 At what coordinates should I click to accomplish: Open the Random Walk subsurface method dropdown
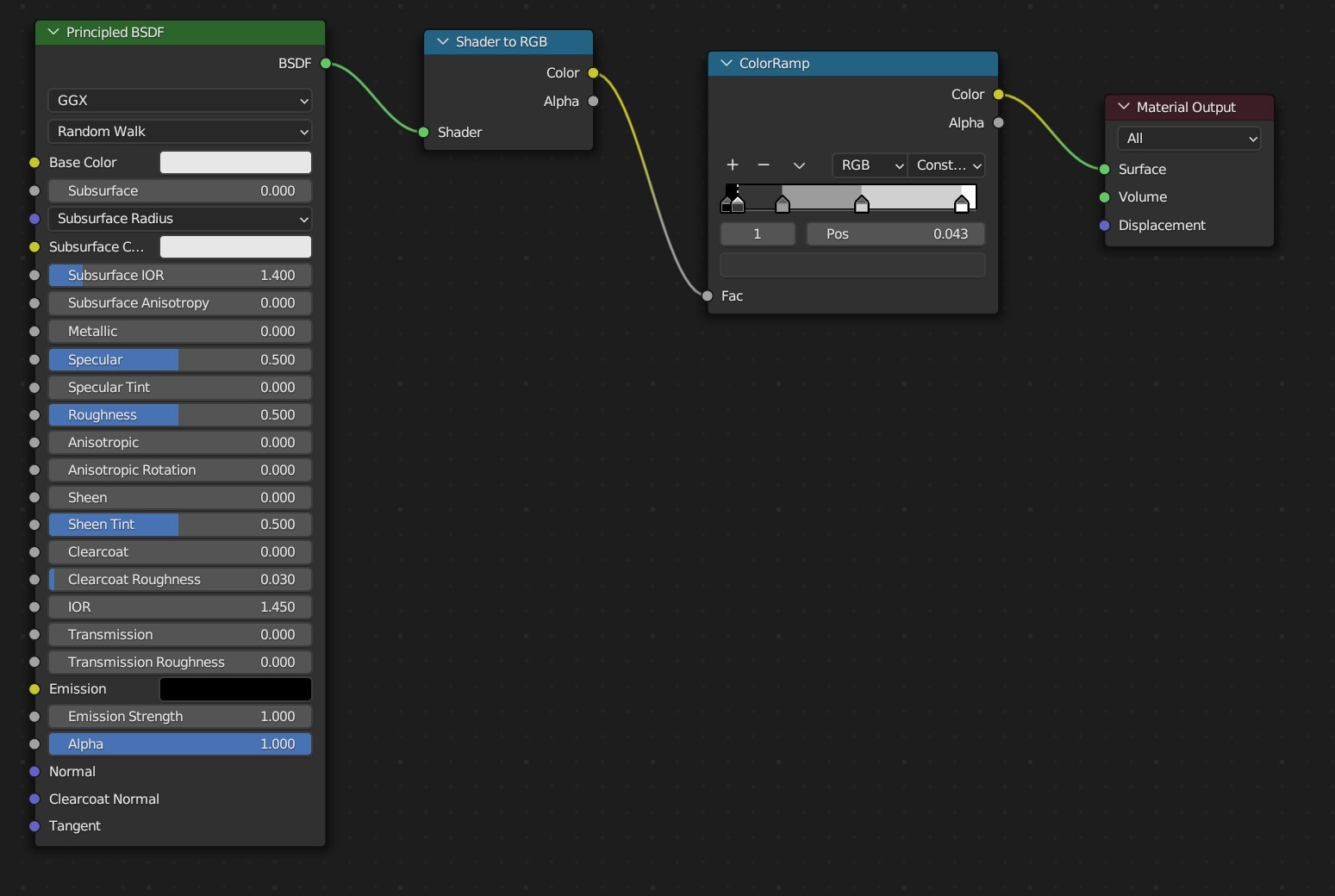pyautogui.click(x=179, y=132)
